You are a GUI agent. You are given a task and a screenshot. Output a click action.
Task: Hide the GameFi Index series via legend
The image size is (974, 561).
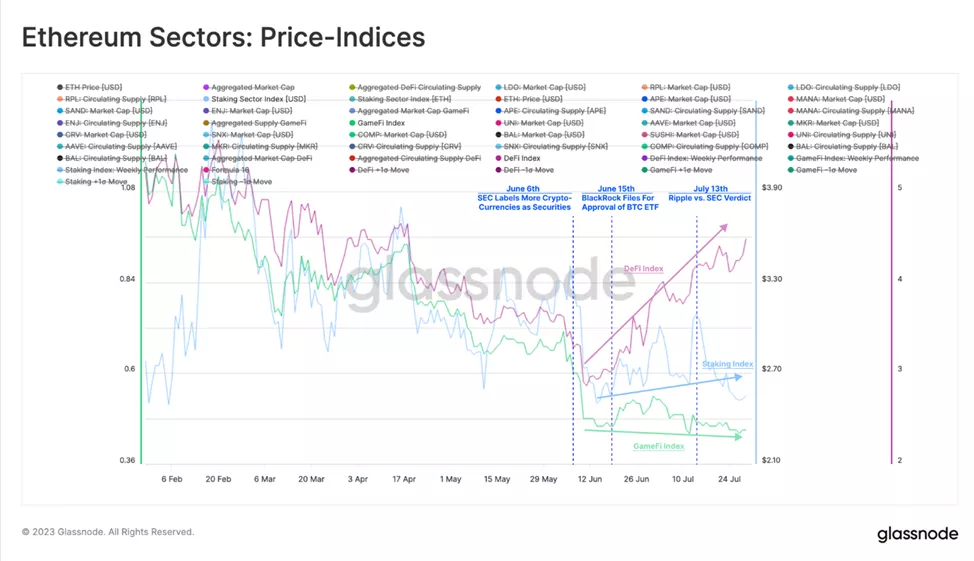(381, 123)
